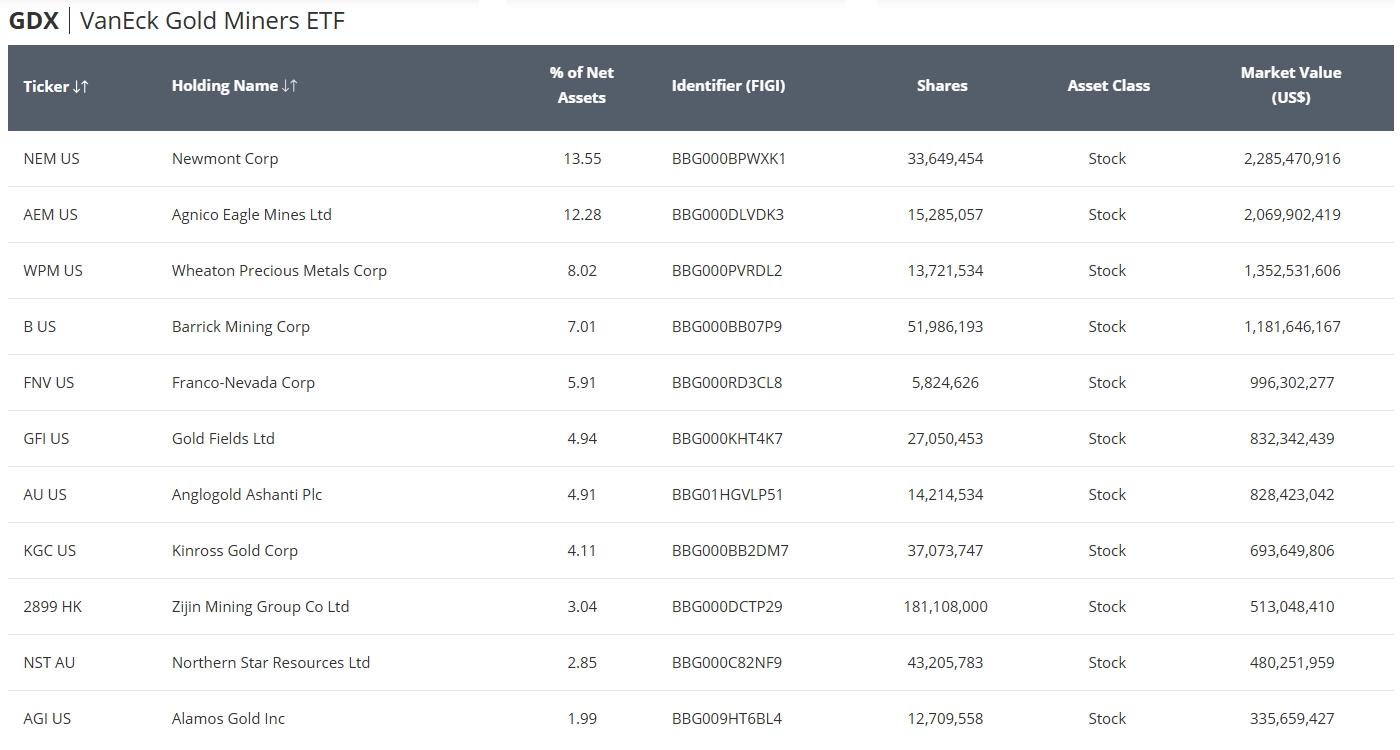Click market value 2,069,902,419
The image size is (1400, 750).
(x=1292, y=215)
